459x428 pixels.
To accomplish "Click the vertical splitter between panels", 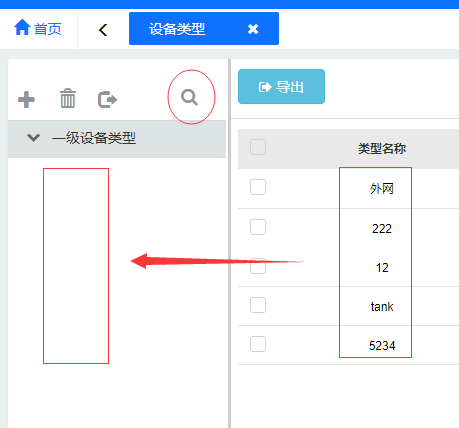I will click(x=229, y=243).
